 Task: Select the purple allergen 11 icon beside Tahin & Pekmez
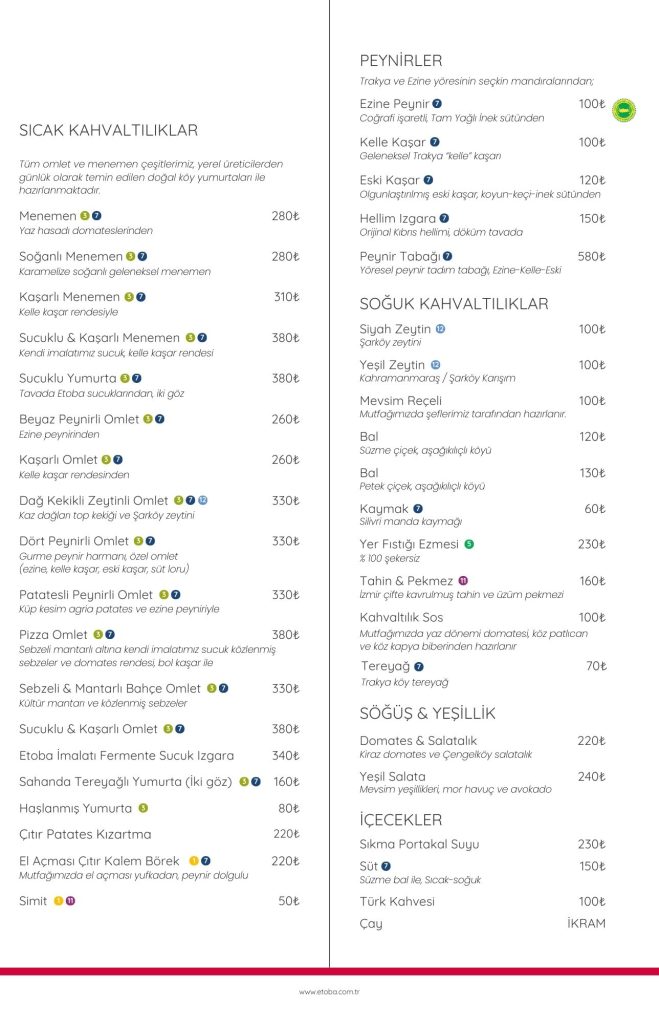tap(463, 581)
